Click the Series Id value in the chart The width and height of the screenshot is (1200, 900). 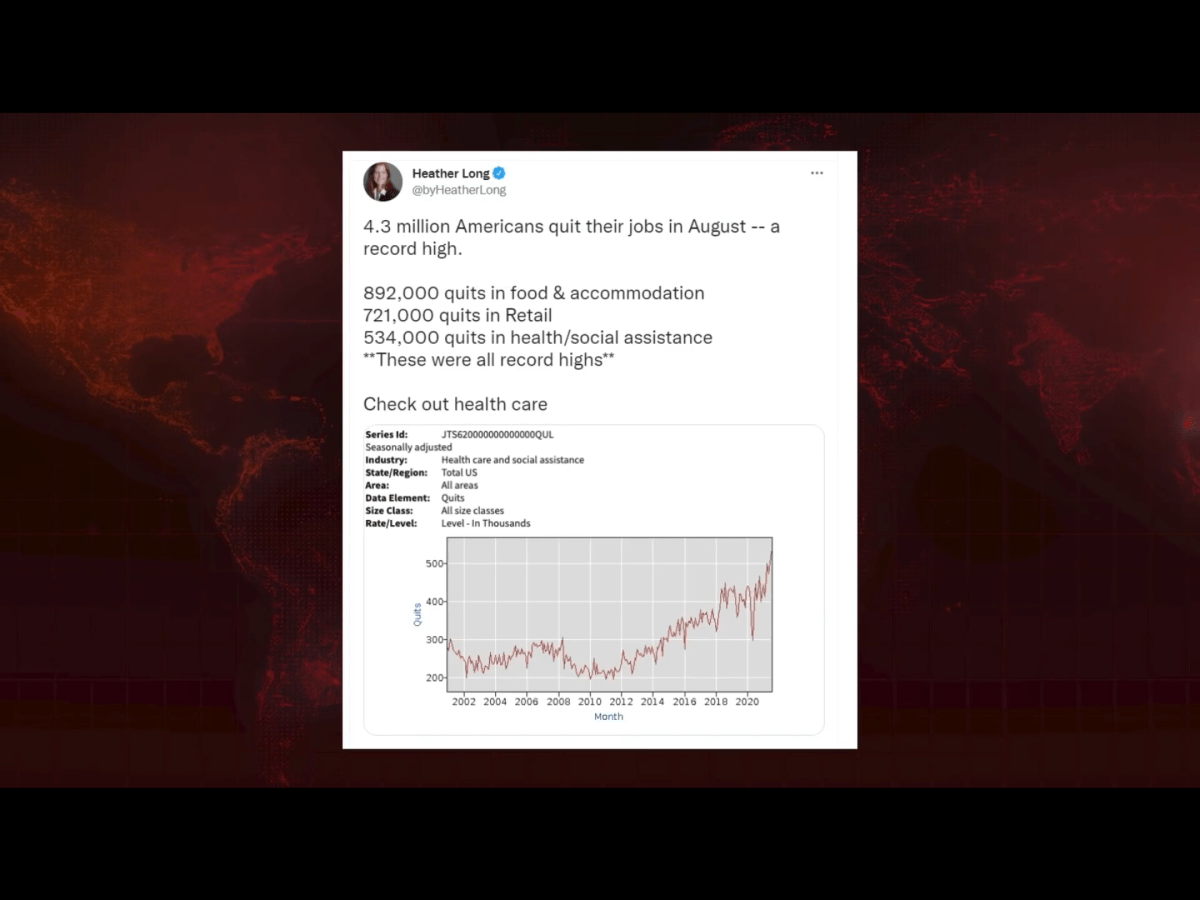[497, 435]
